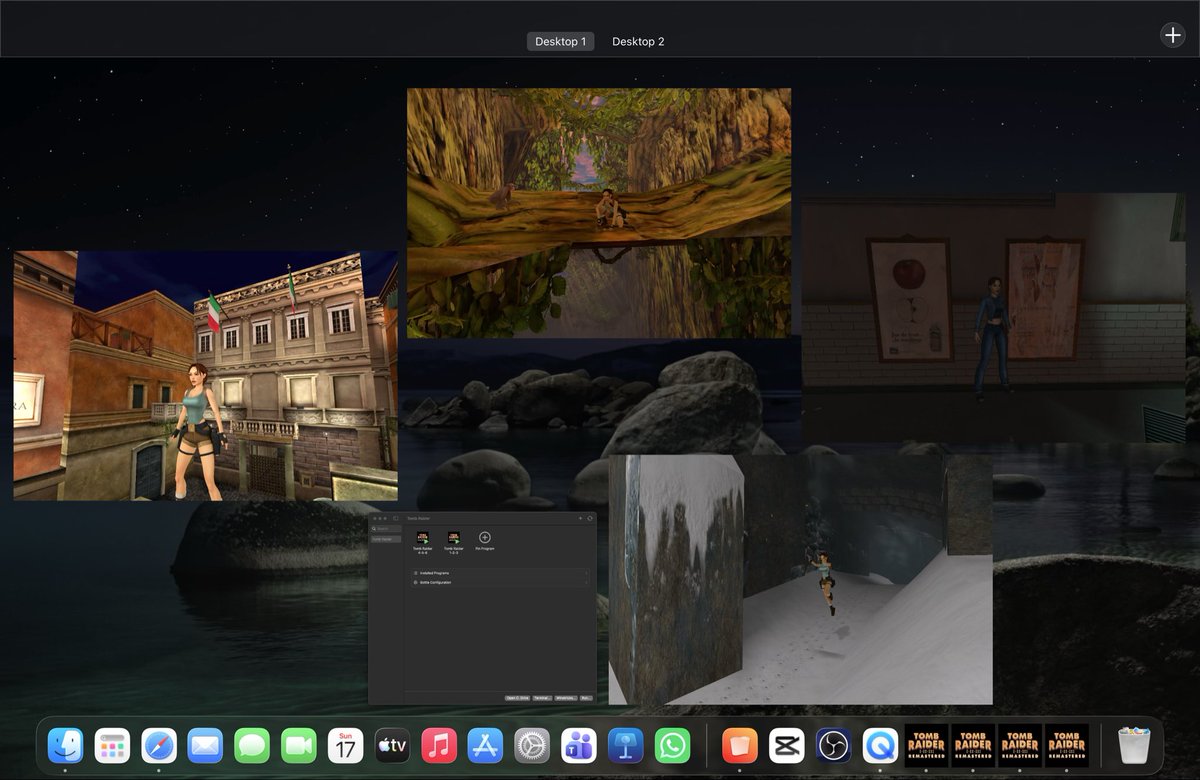The image size is (1200, 780).
Task: Expand the Installed Programs row
Action: pyautogui.click(x=500, y=573)
